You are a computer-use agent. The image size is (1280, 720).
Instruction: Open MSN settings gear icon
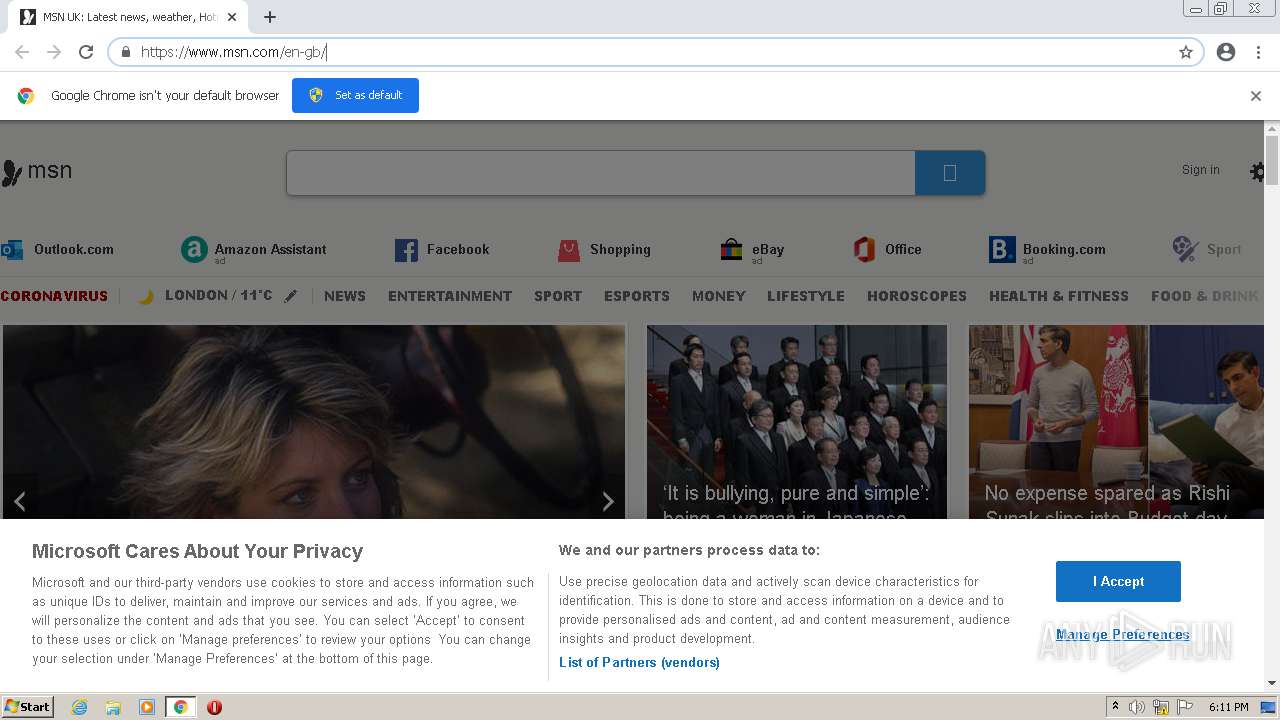click(x=1257, y=172)
